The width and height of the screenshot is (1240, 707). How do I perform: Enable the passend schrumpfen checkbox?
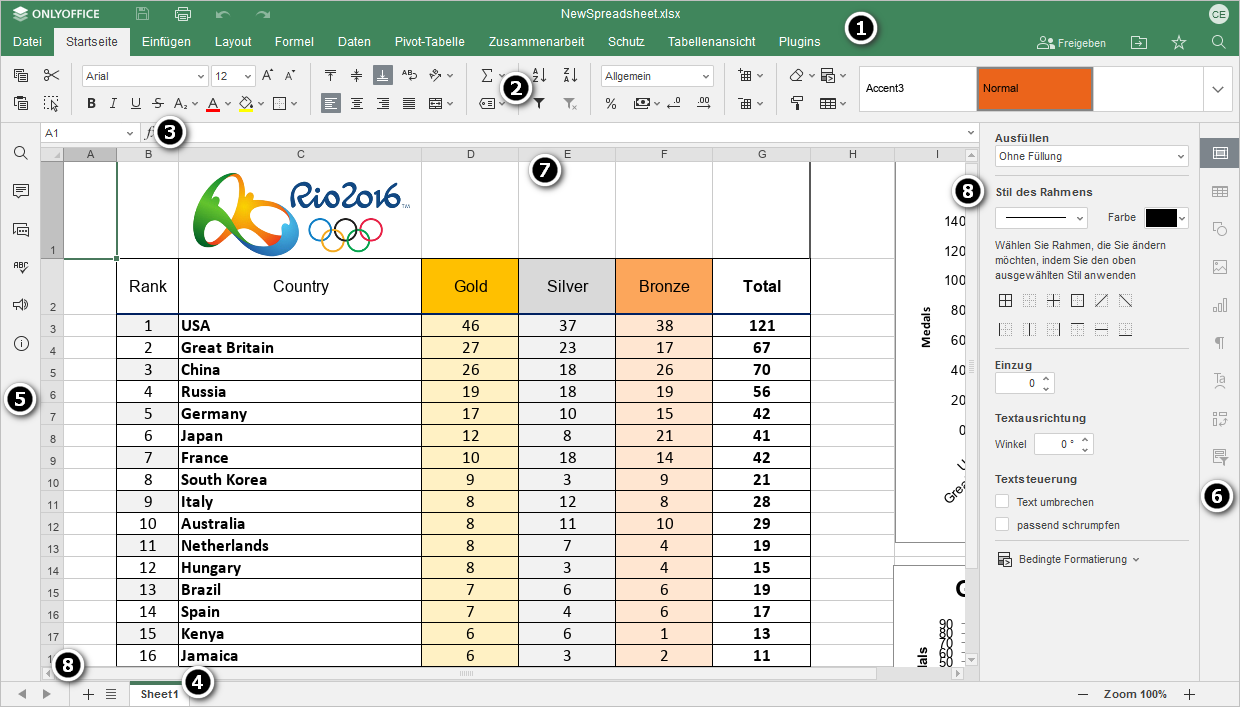click(x=1003, y=524)
